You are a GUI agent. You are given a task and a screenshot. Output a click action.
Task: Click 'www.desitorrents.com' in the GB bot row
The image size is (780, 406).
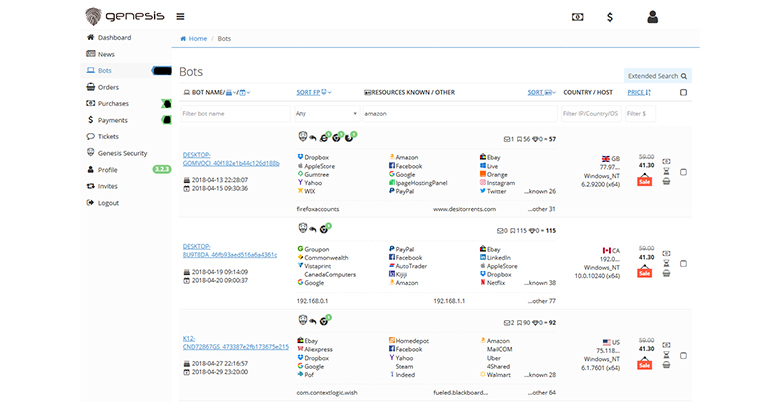(464, 209)
